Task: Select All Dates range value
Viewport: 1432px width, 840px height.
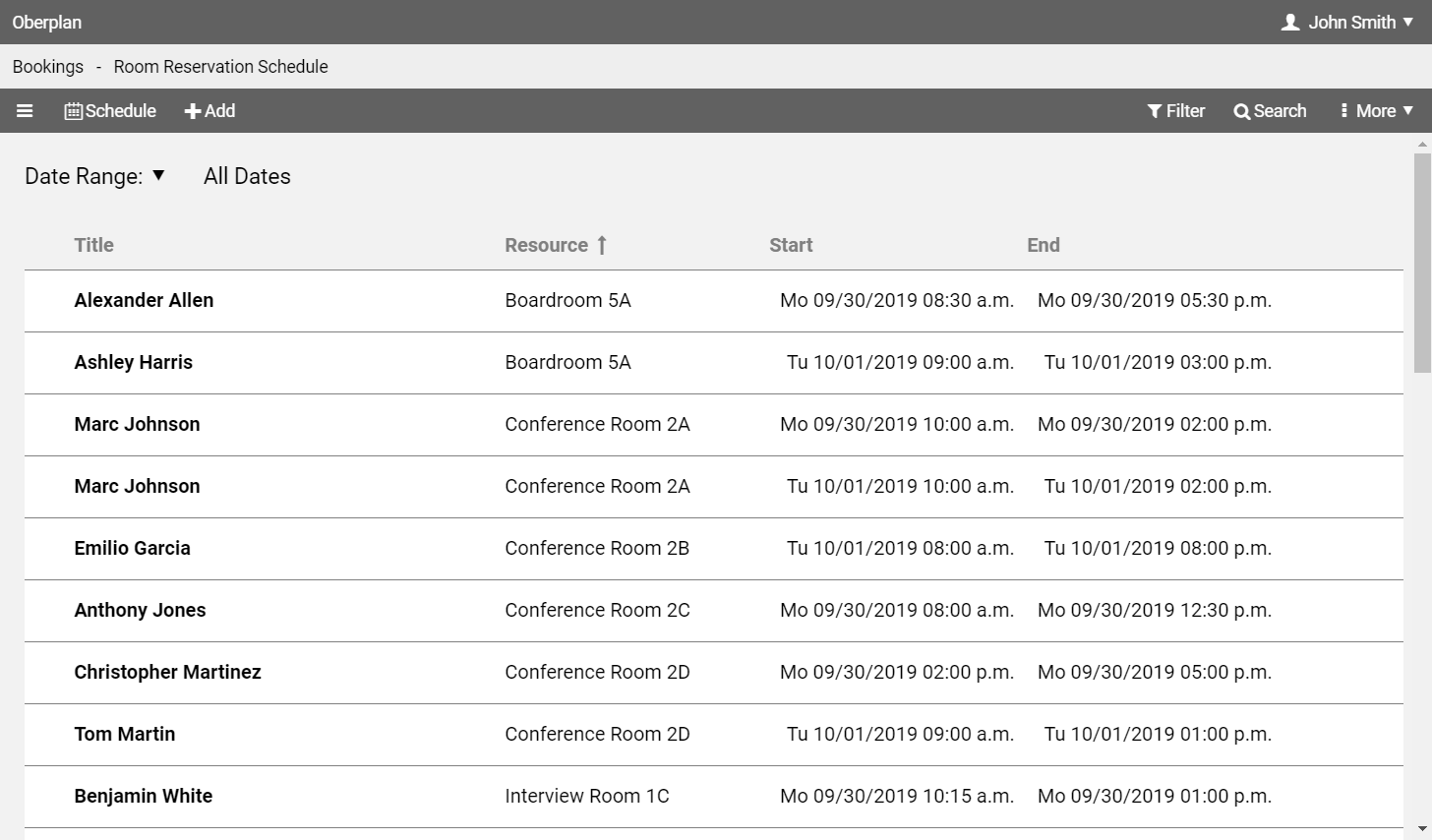Action: tap(247, 176)
